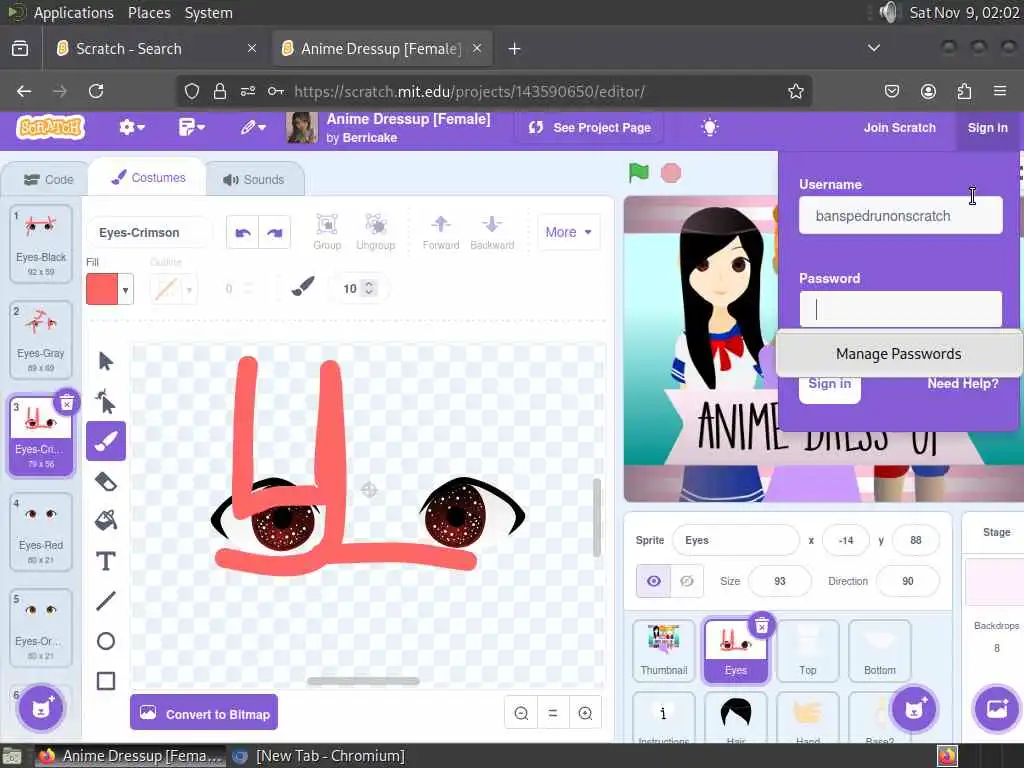
Task: Click the redo arrow
Action: tap(275, 232)
